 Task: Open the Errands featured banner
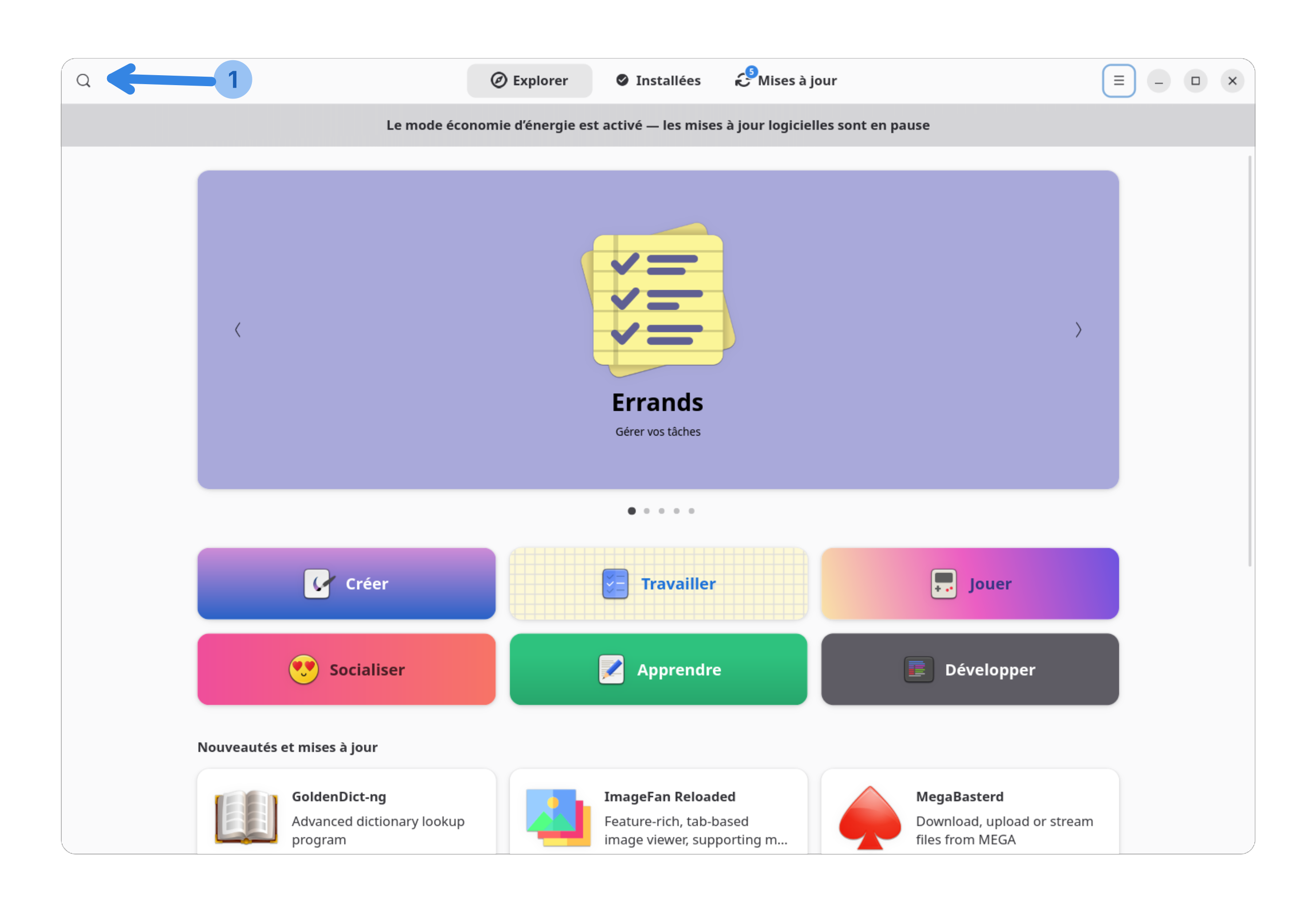(658, 330)
